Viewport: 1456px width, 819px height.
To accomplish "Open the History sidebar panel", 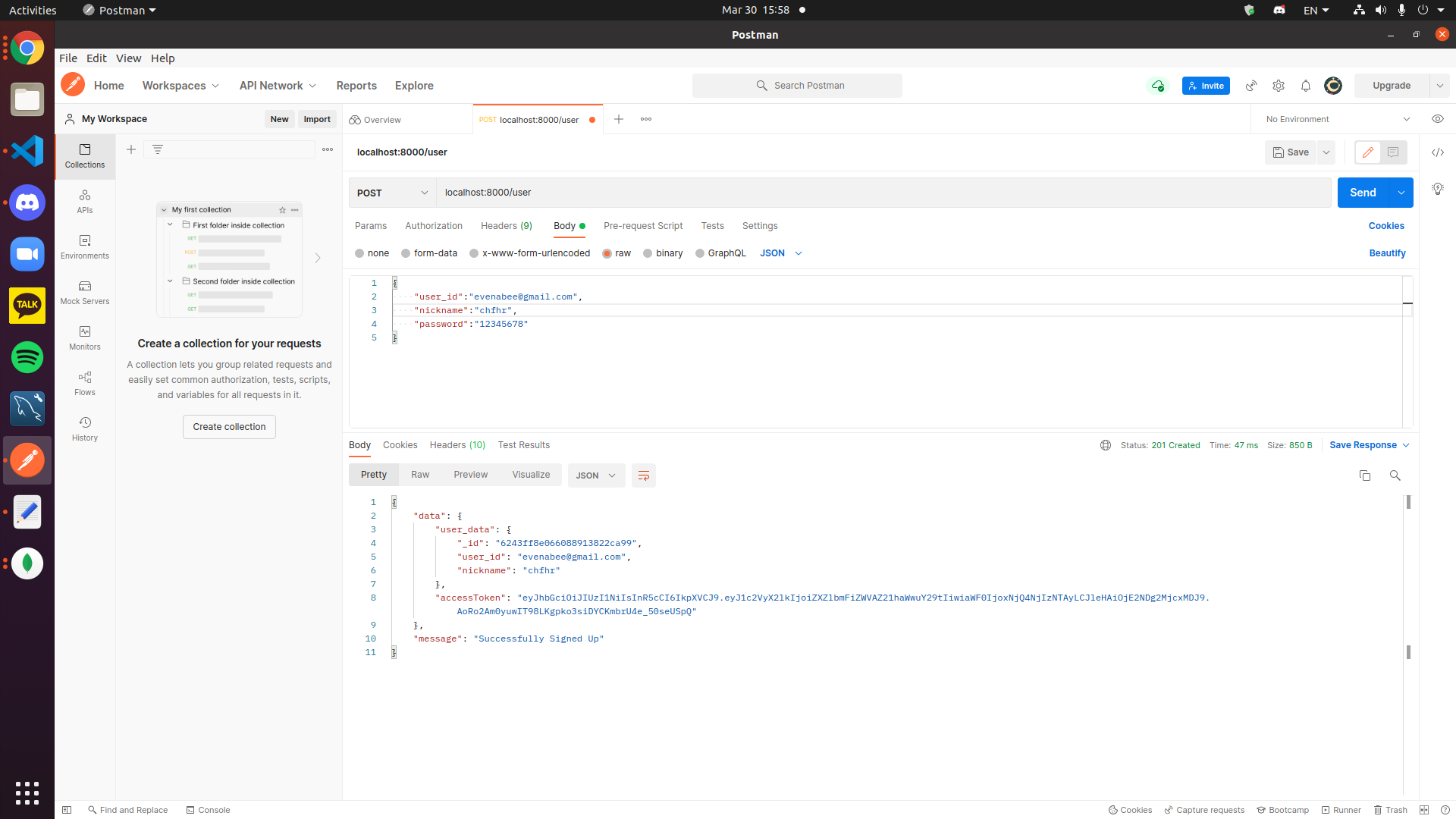I will [85, 429].
